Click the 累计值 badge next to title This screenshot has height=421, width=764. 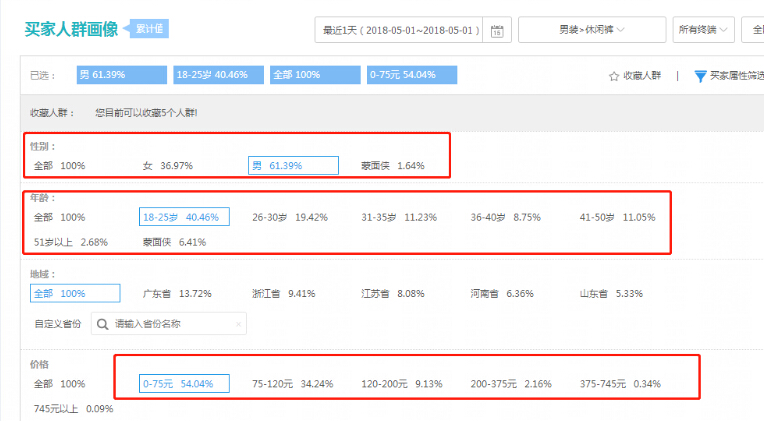149,29
